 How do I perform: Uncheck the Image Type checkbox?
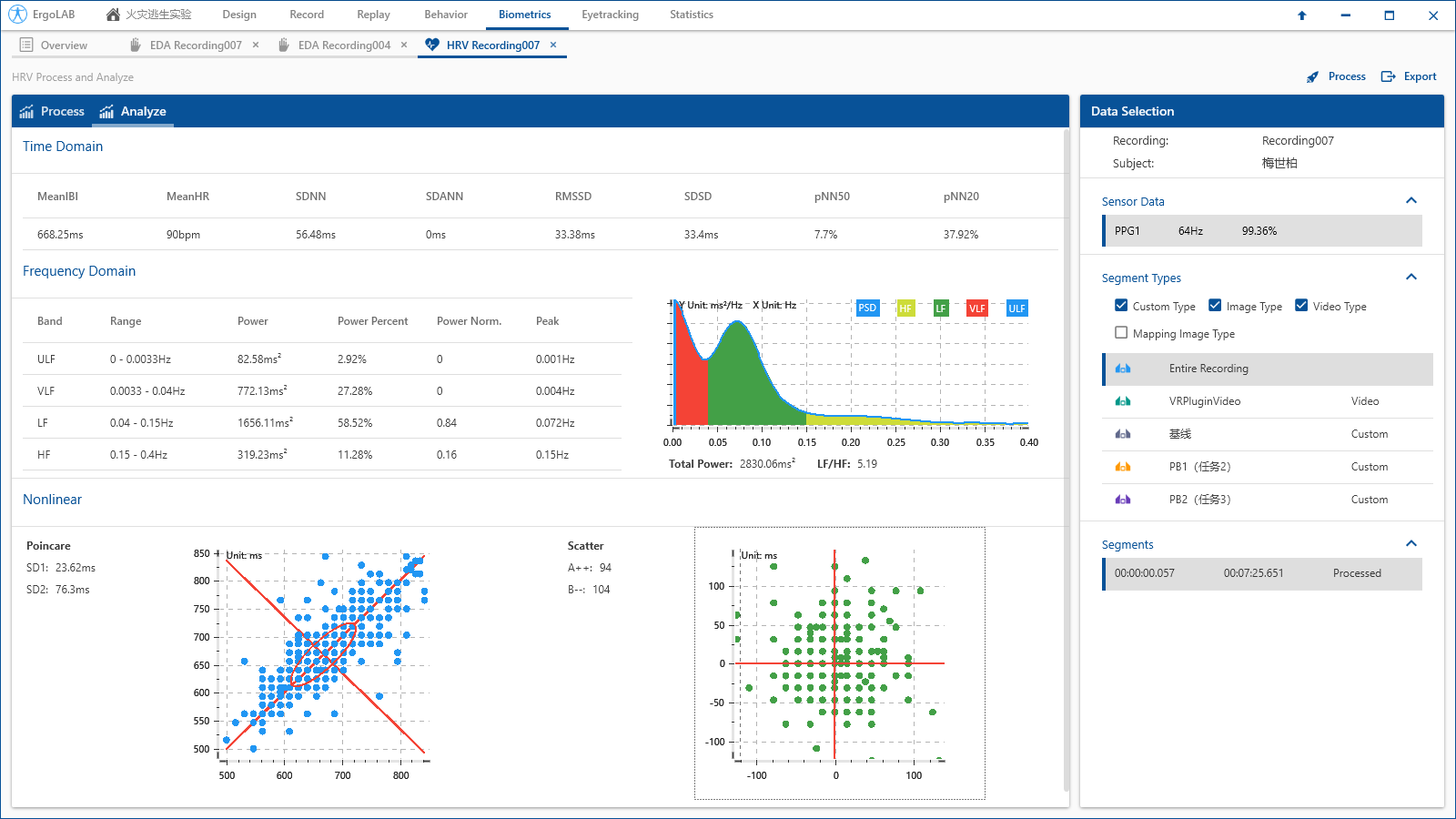[x=1215, y=306]
